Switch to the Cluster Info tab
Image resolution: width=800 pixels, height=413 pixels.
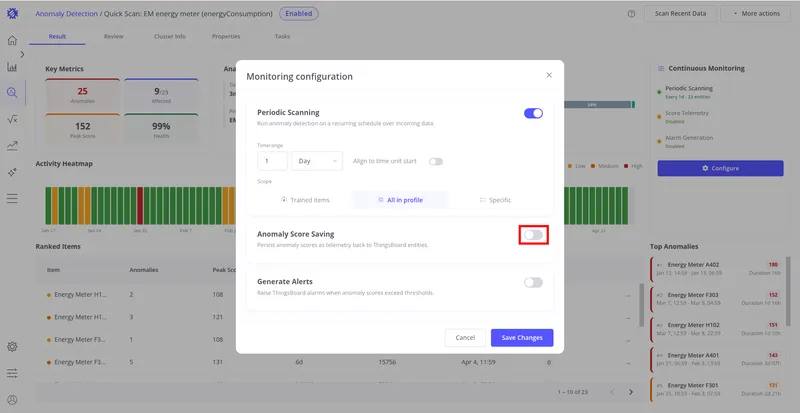pyautogui.click(x=170, y=37)
